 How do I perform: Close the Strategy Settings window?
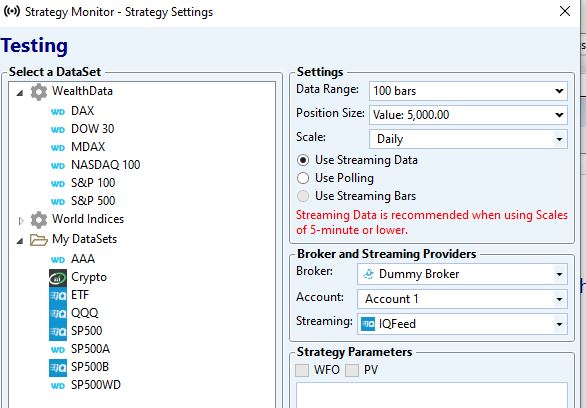point(565,11)
